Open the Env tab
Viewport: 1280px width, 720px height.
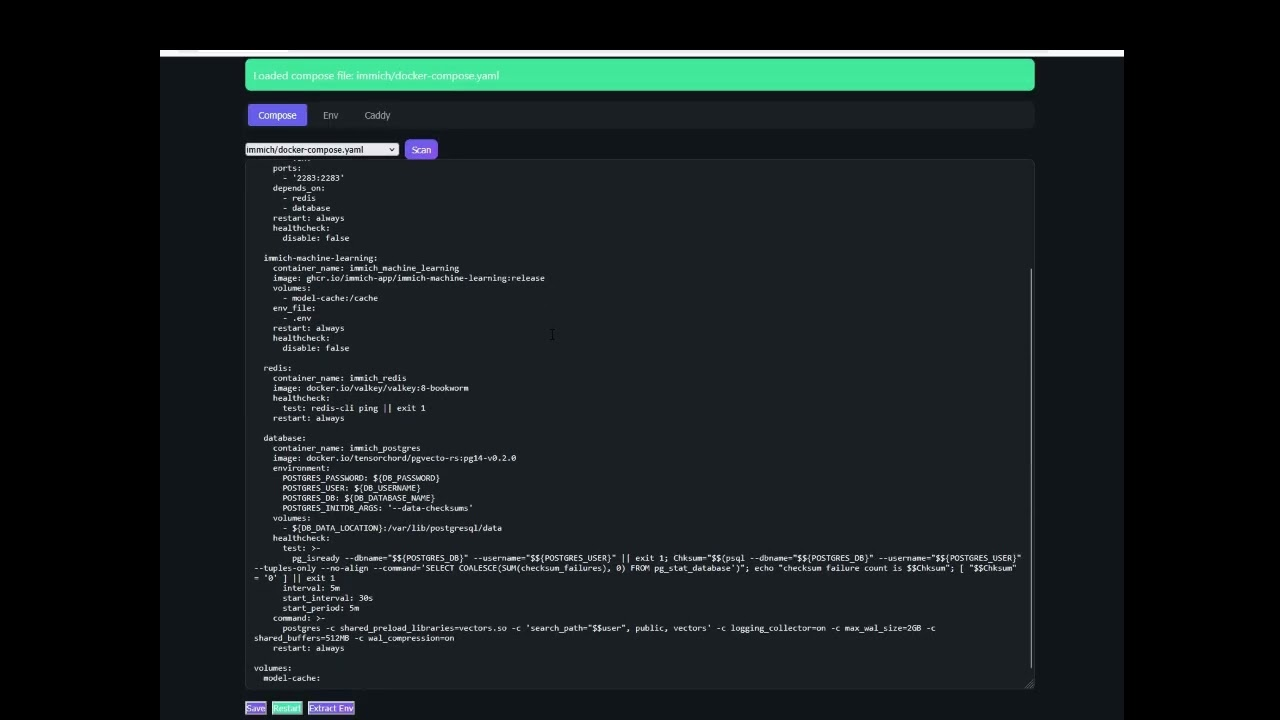[x=330, y=115]
